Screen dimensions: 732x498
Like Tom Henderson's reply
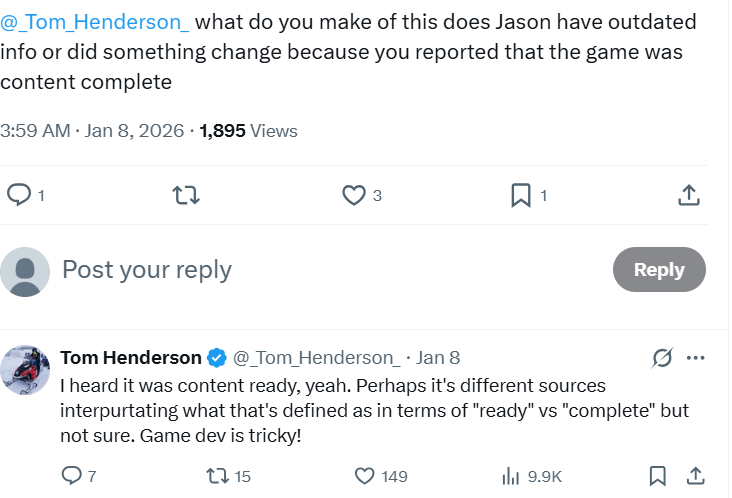pos(365,476)
